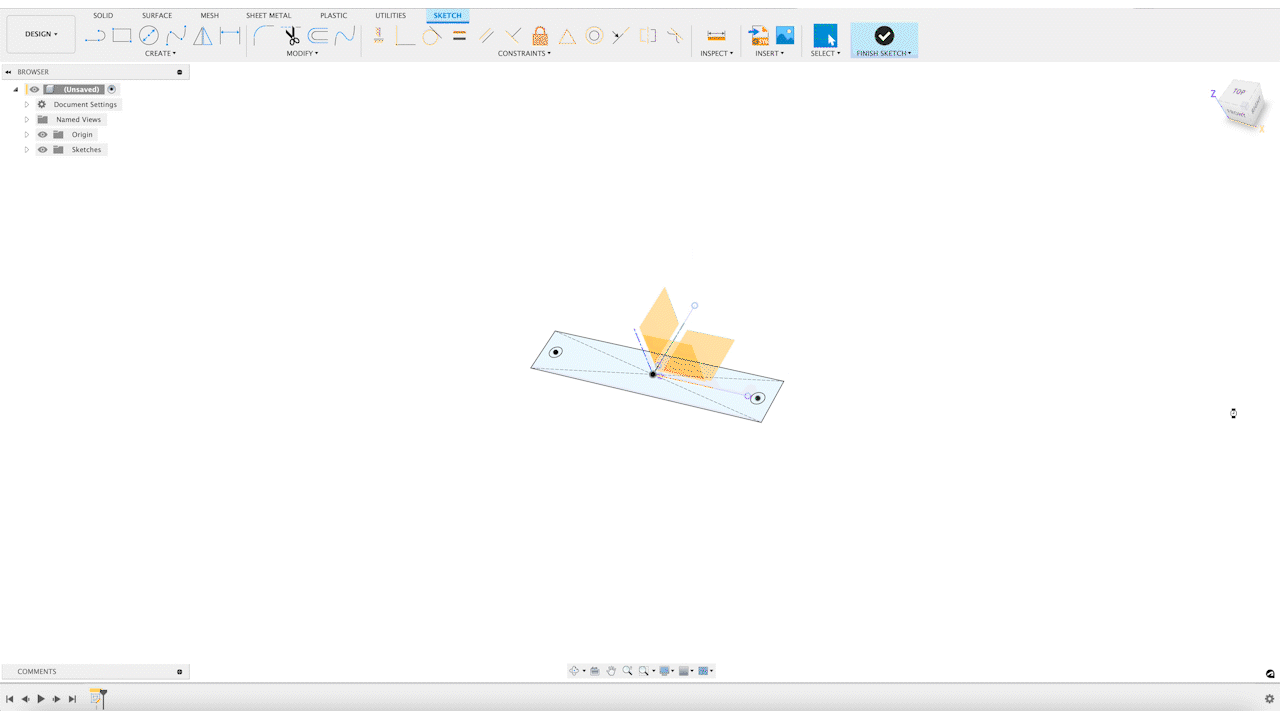Apply the Collinear constraint
This screenshot has width=1280, height=720.
pyautogui.click(x=621, y=36)
